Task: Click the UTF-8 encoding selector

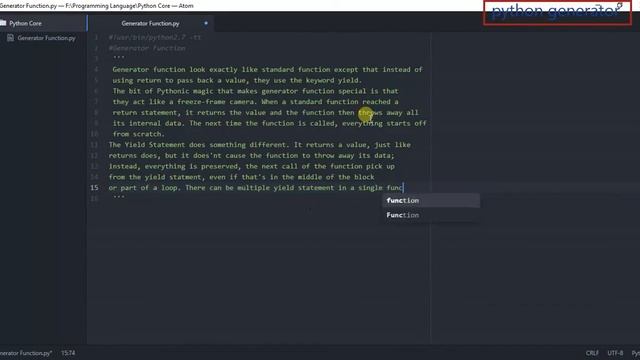Action: (x=615, y=353)
